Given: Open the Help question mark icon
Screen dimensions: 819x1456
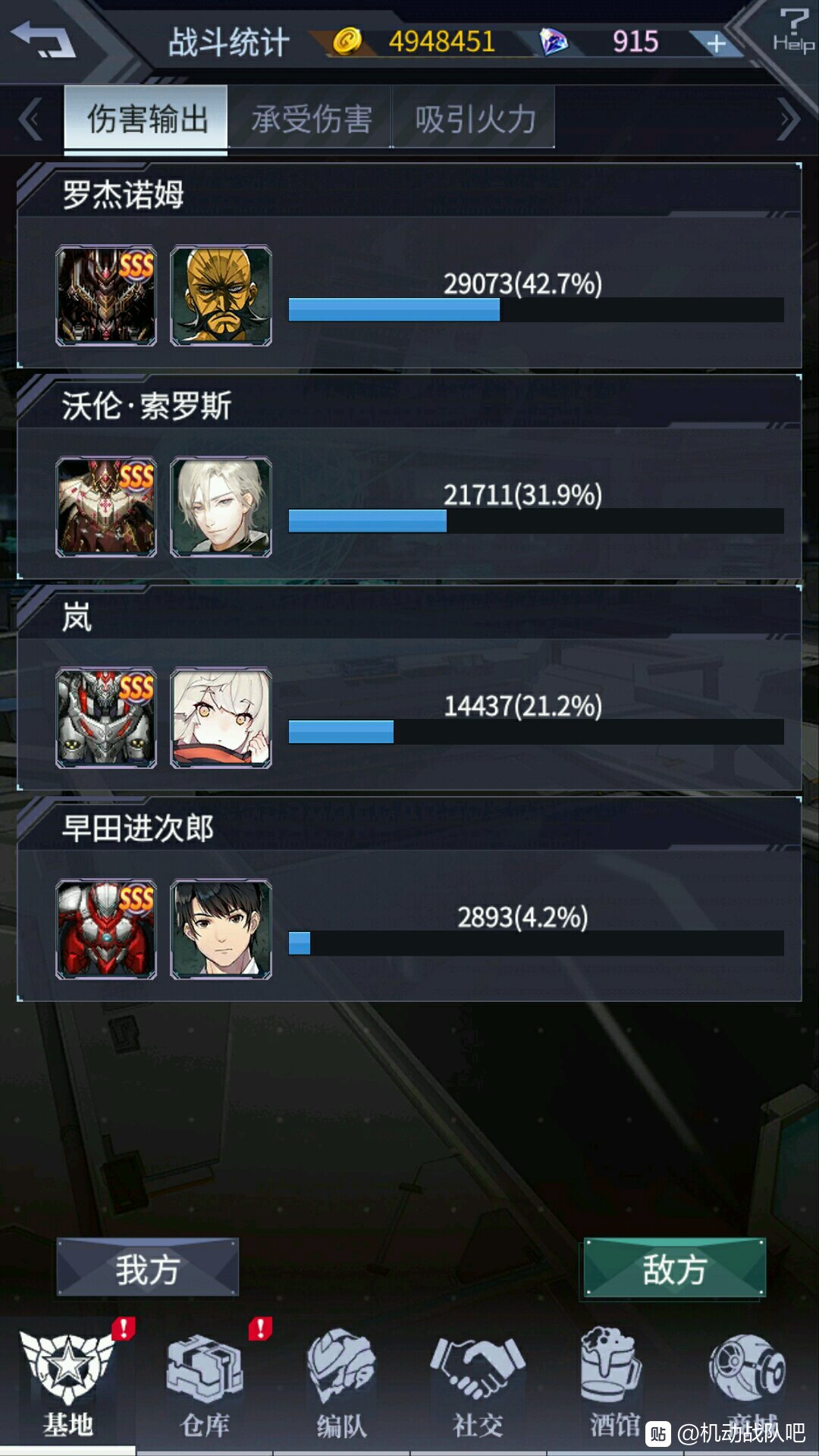Looking at the screenshot, I should [793, 30].
